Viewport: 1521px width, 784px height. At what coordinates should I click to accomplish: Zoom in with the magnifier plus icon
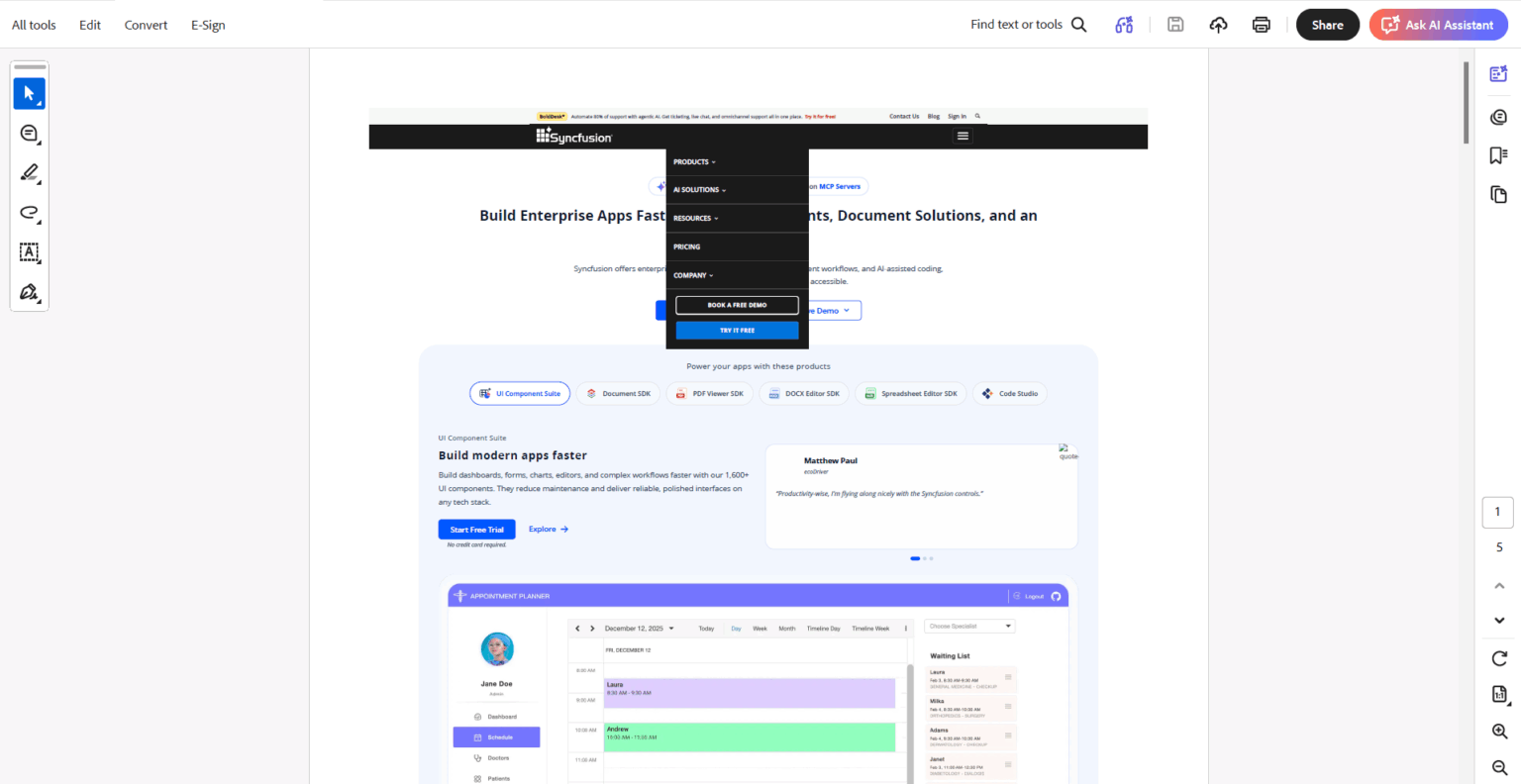click(1499, 732)
